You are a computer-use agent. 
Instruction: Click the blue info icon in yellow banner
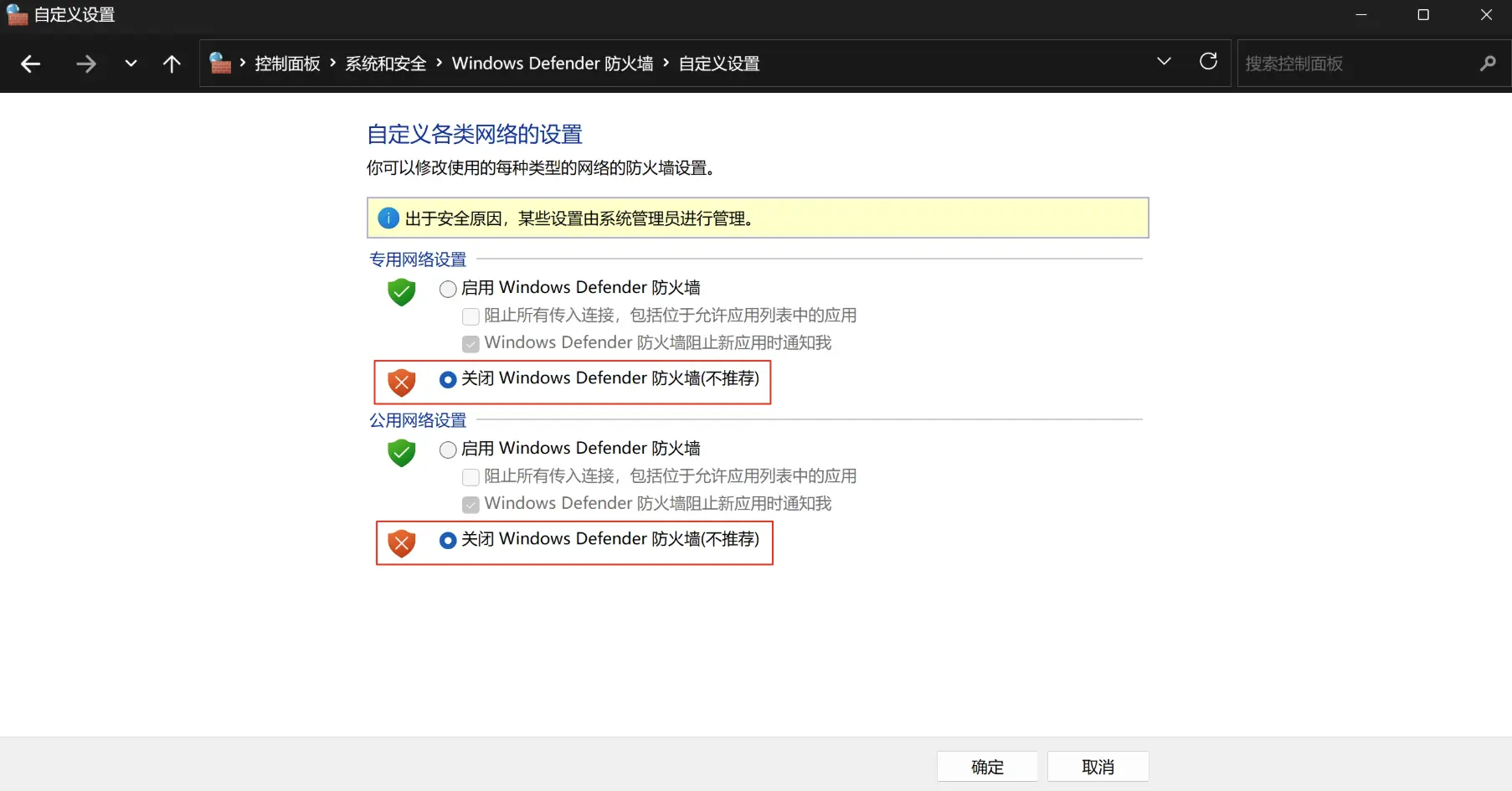(x=388, y=218)
